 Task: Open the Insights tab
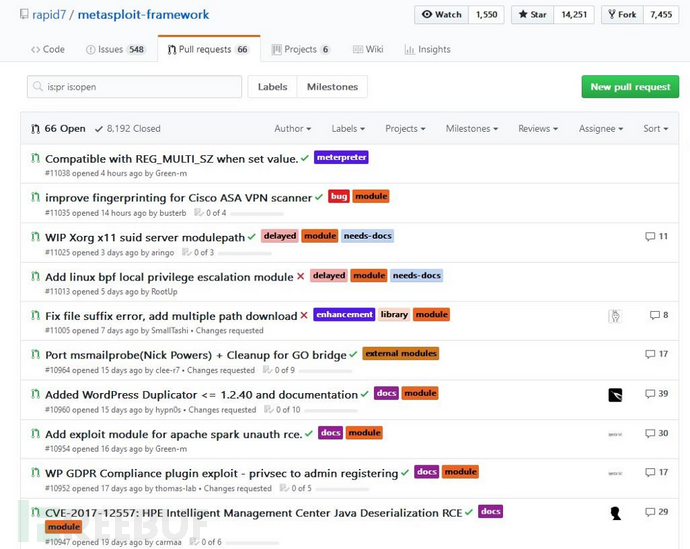(x=427, y=49)
